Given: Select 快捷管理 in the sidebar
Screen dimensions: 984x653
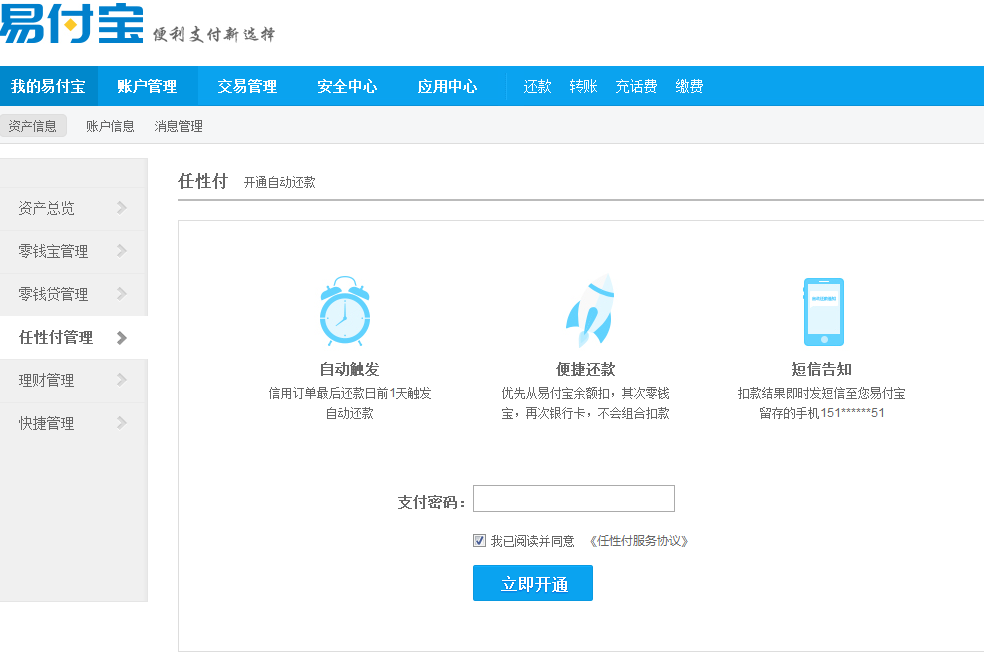Looking at the screenshot, I should [x=73, y=423].
